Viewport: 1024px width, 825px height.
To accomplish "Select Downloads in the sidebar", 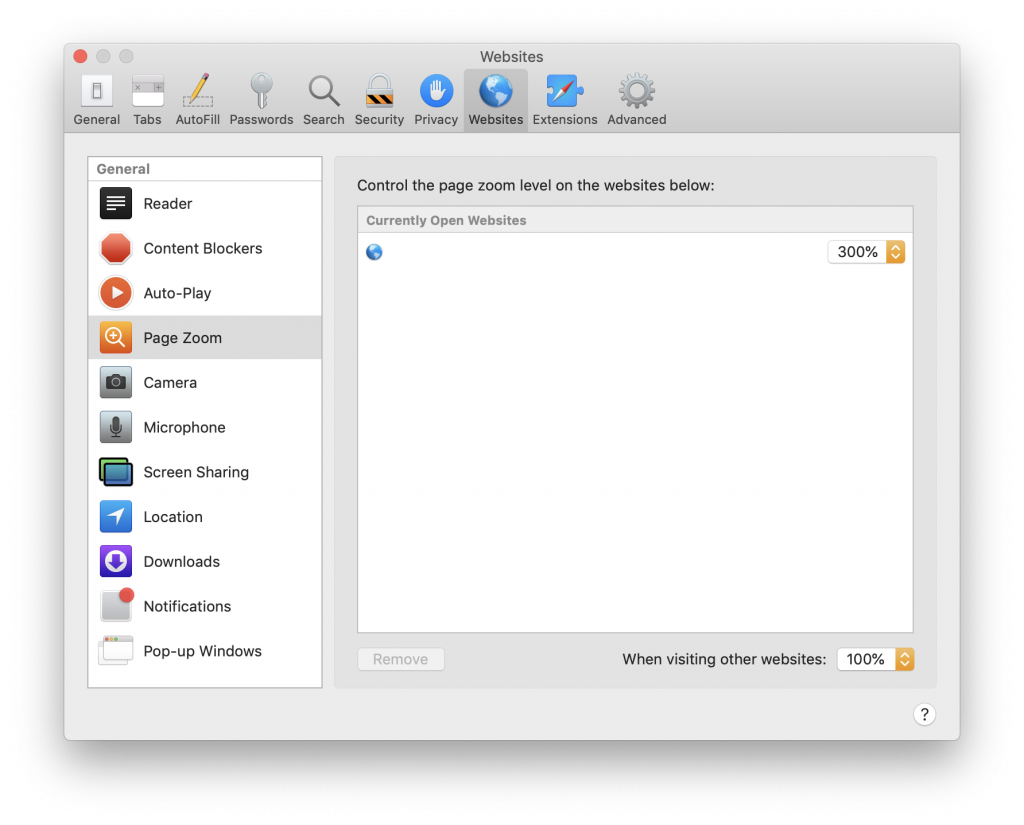I will [x=205, y=562].
